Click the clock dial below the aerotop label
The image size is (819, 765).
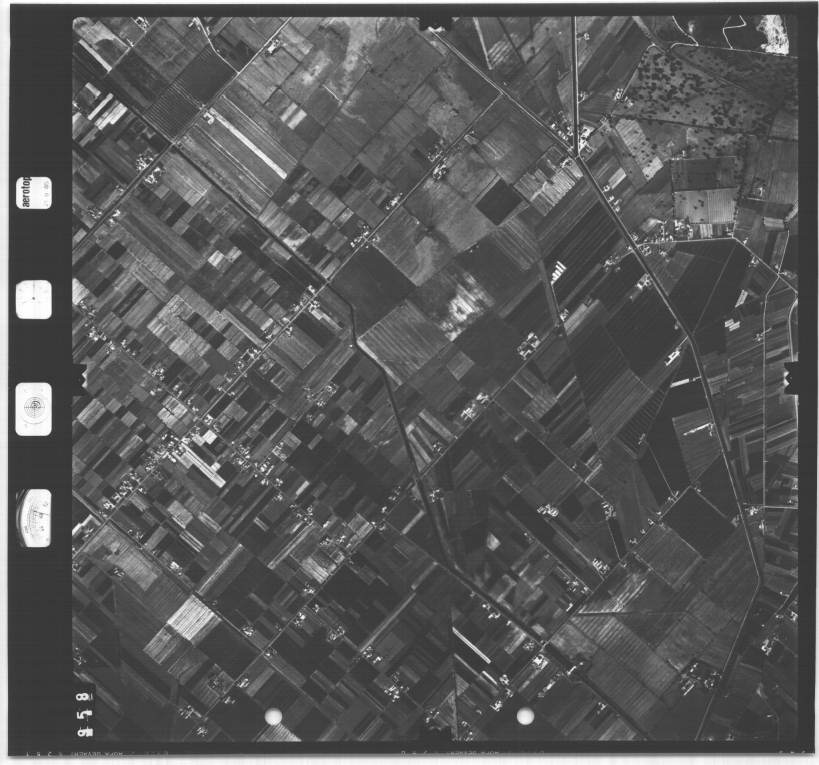coord(33,299)
